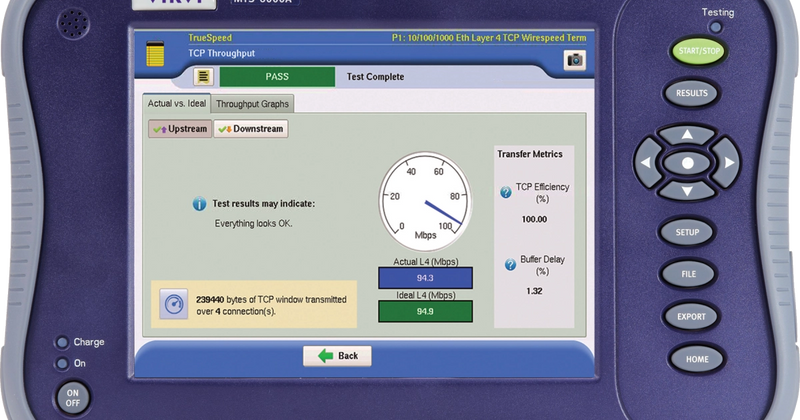Click Buffer Delay help question mark
This screenshot has width=800, height=420.
(x=510, y=265)
